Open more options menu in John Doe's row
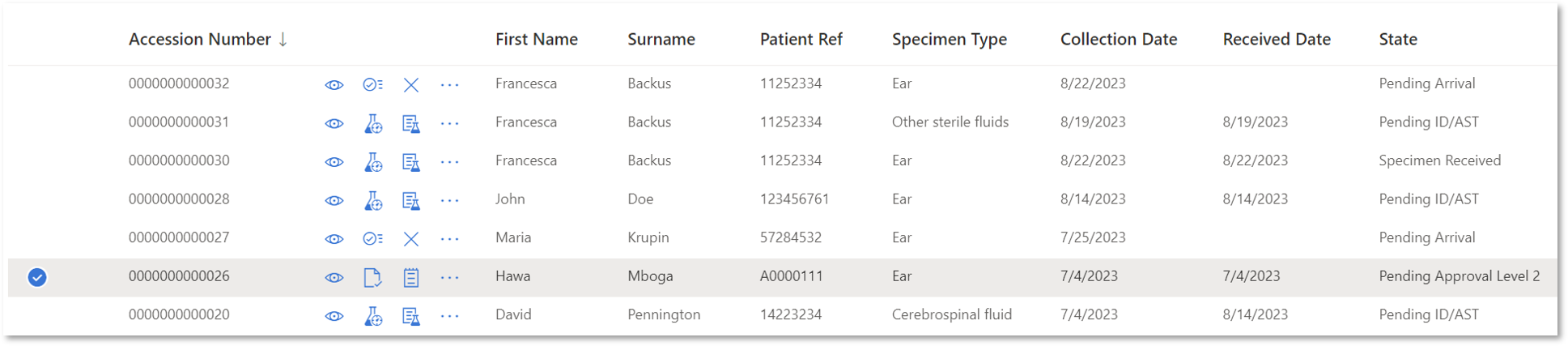This screenshot has width=1568, height=346. coord(450,200)
